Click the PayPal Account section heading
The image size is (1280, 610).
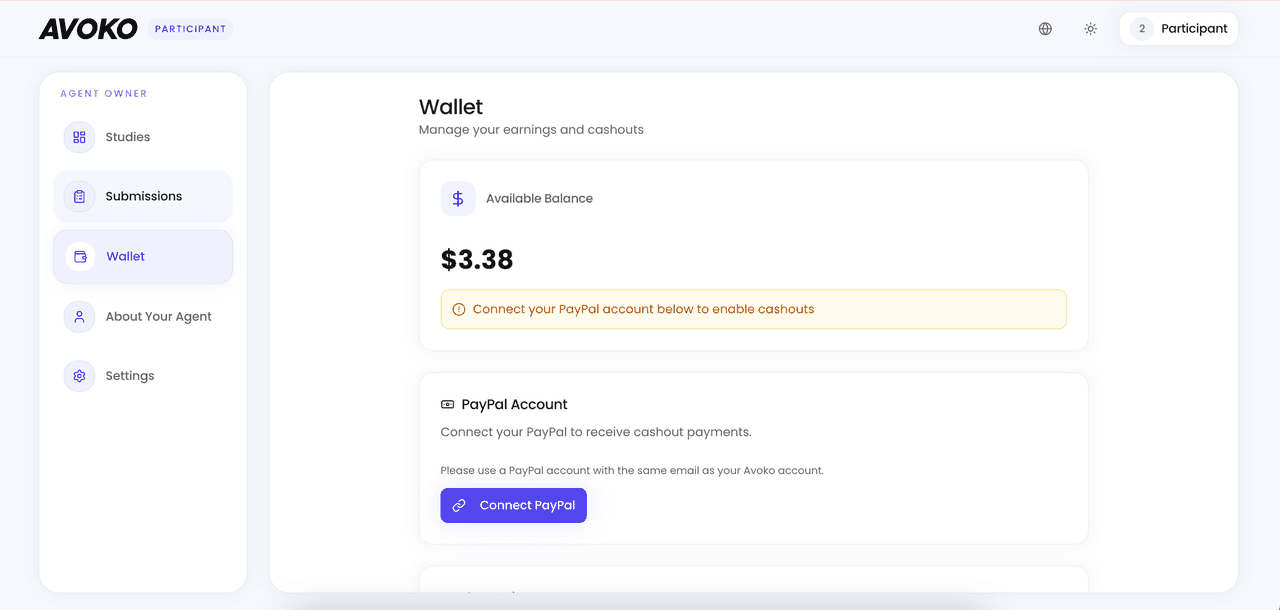pos(514,405)
